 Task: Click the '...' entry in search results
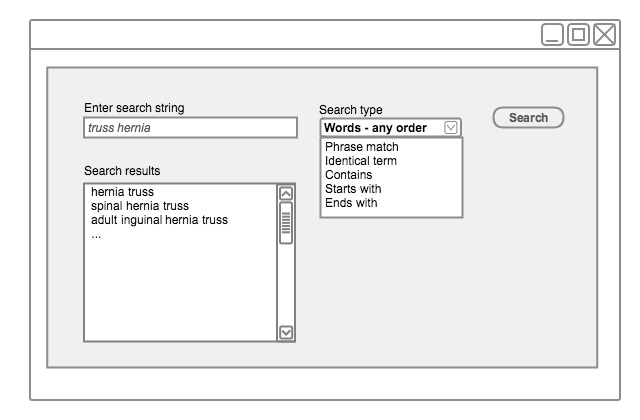[x=96, y=234]
